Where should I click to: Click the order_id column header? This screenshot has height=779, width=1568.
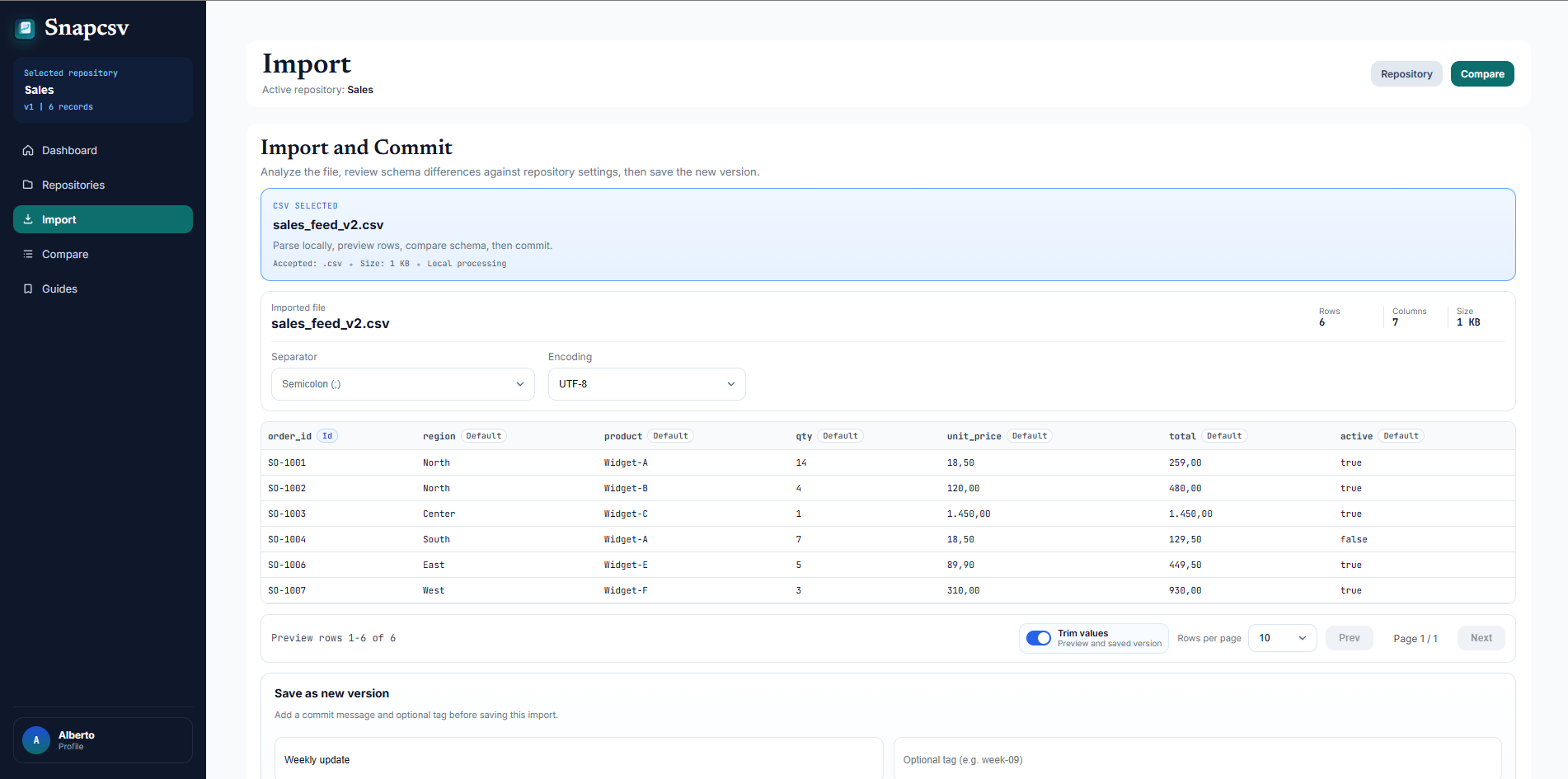(290, 436)
